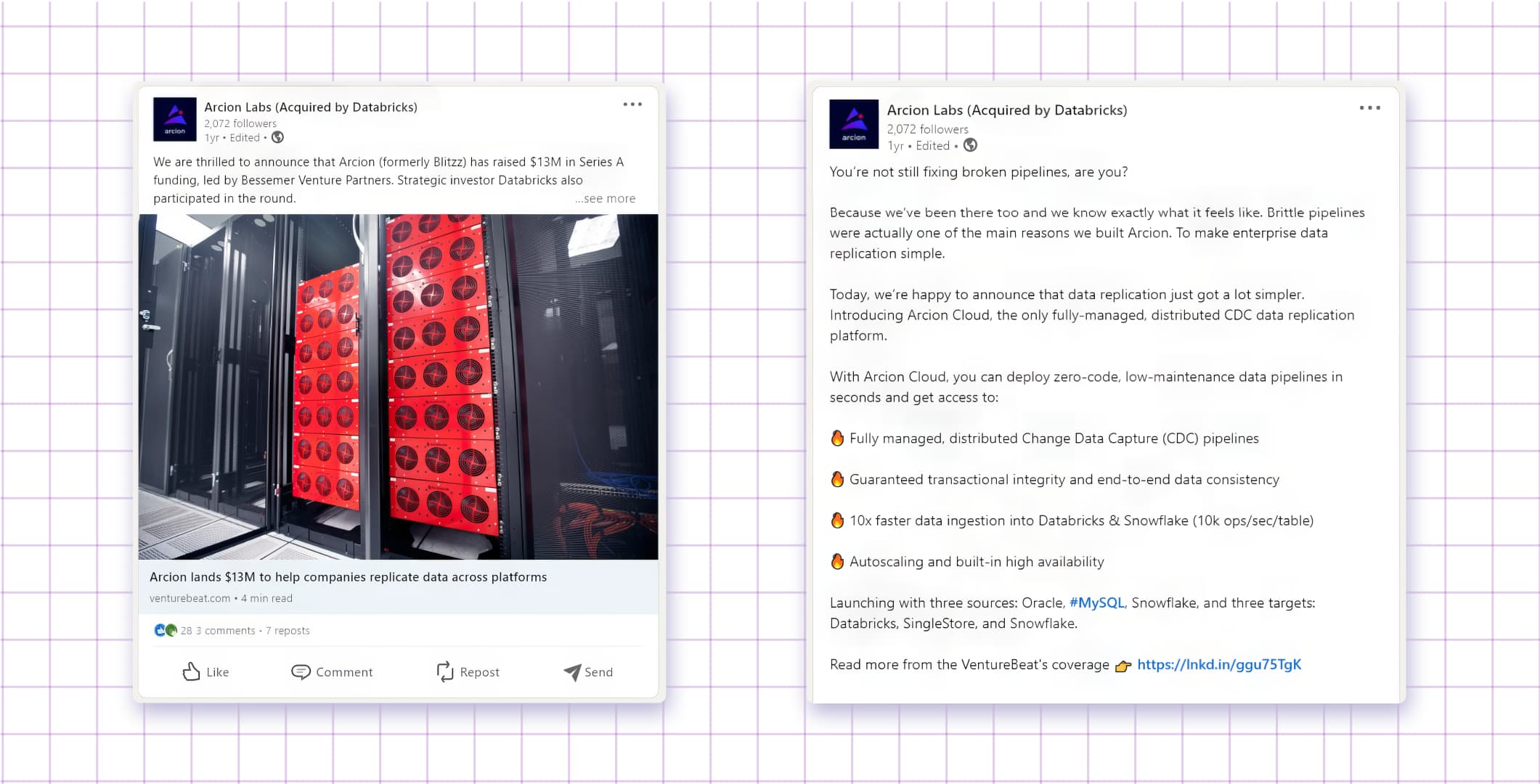Click globe visibility icon on right post
Image resolution: width=1540 pixels, height=784 pixels.
(970, 145)
